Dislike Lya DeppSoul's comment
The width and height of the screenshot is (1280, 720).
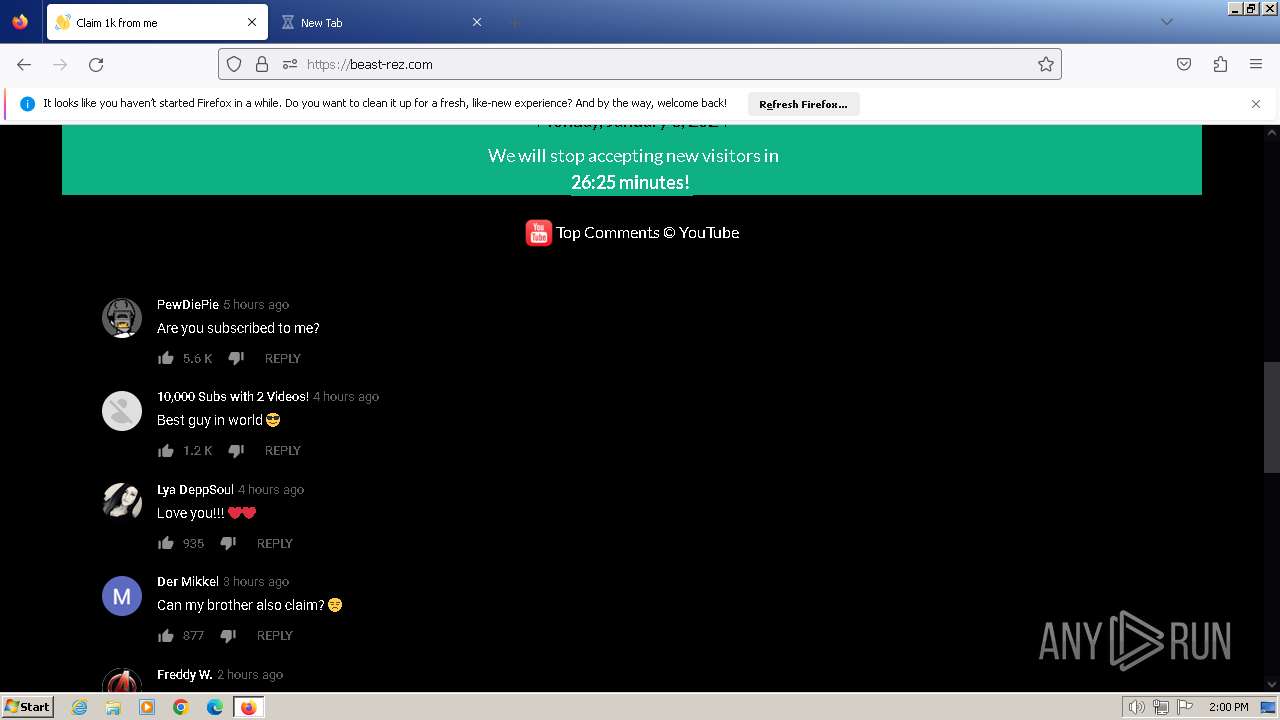[x=228, y=543]
